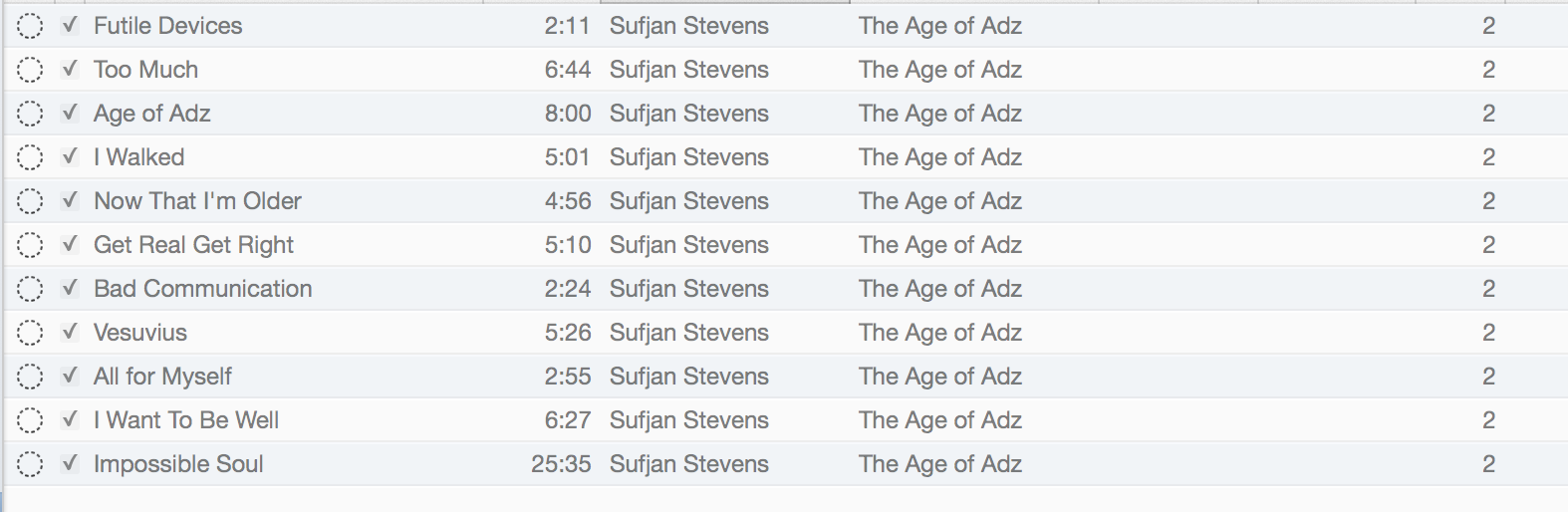
Task: Click the dotted cloud status icon for Vesuvius
Action: (x=30, y=333)
